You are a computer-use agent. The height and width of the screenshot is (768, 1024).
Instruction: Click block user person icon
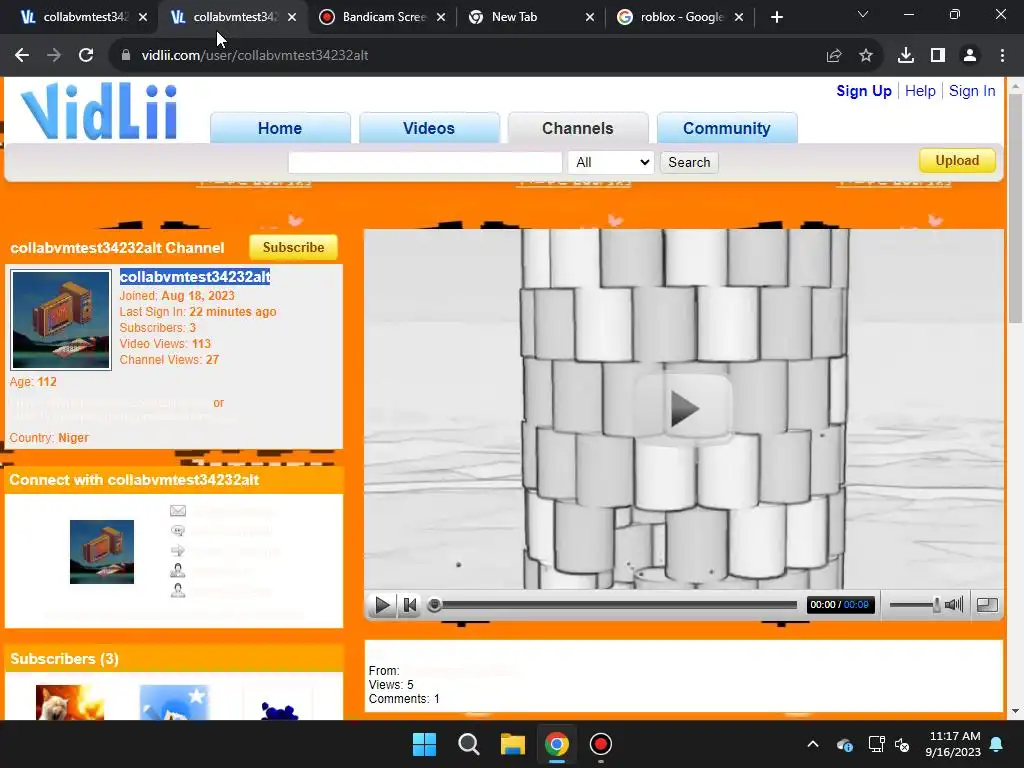[178, 590]
